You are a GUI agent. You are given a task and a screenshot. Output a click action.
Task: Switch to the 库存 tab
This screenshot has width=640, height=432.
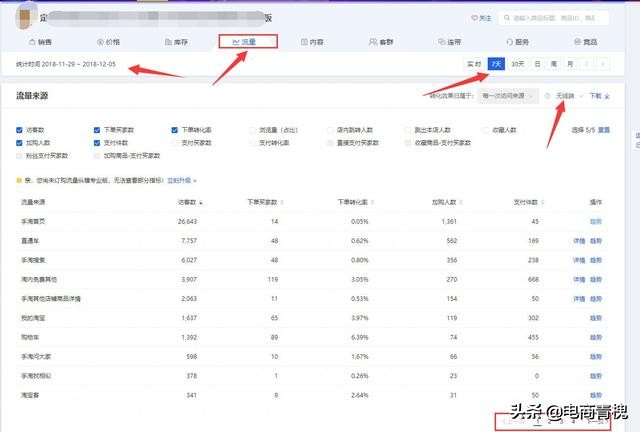(176, 42)
